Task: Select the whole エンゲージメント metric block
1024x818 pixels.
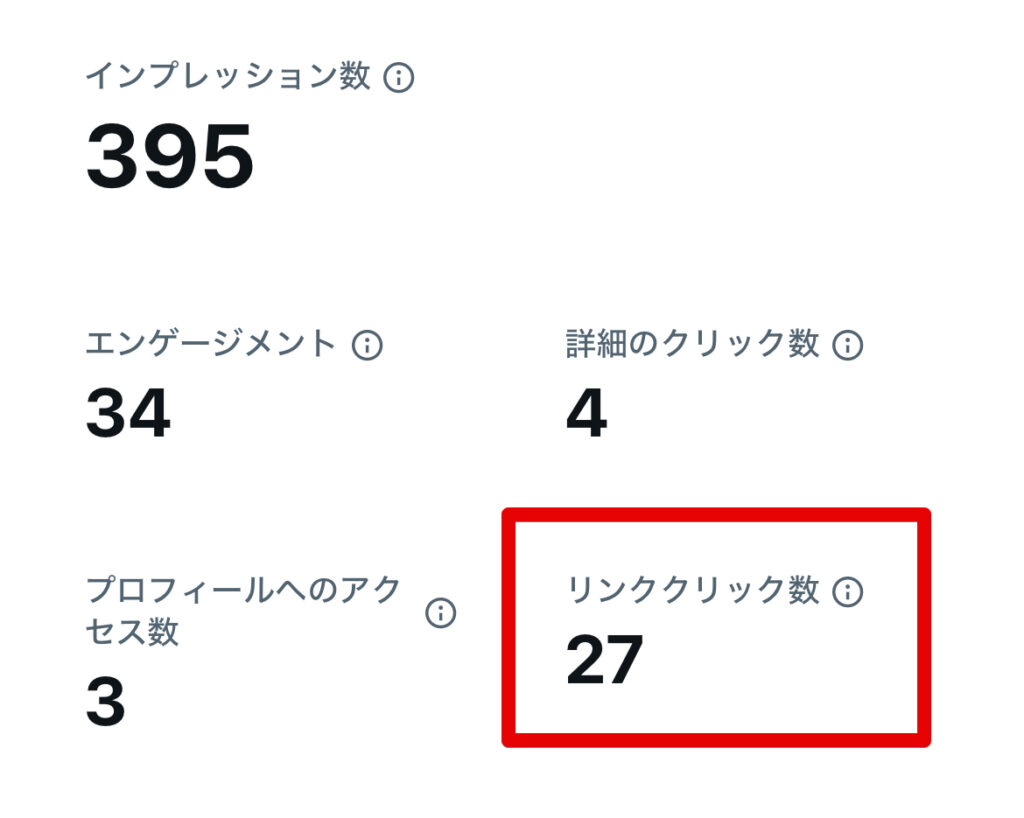Action: [235, 385]
